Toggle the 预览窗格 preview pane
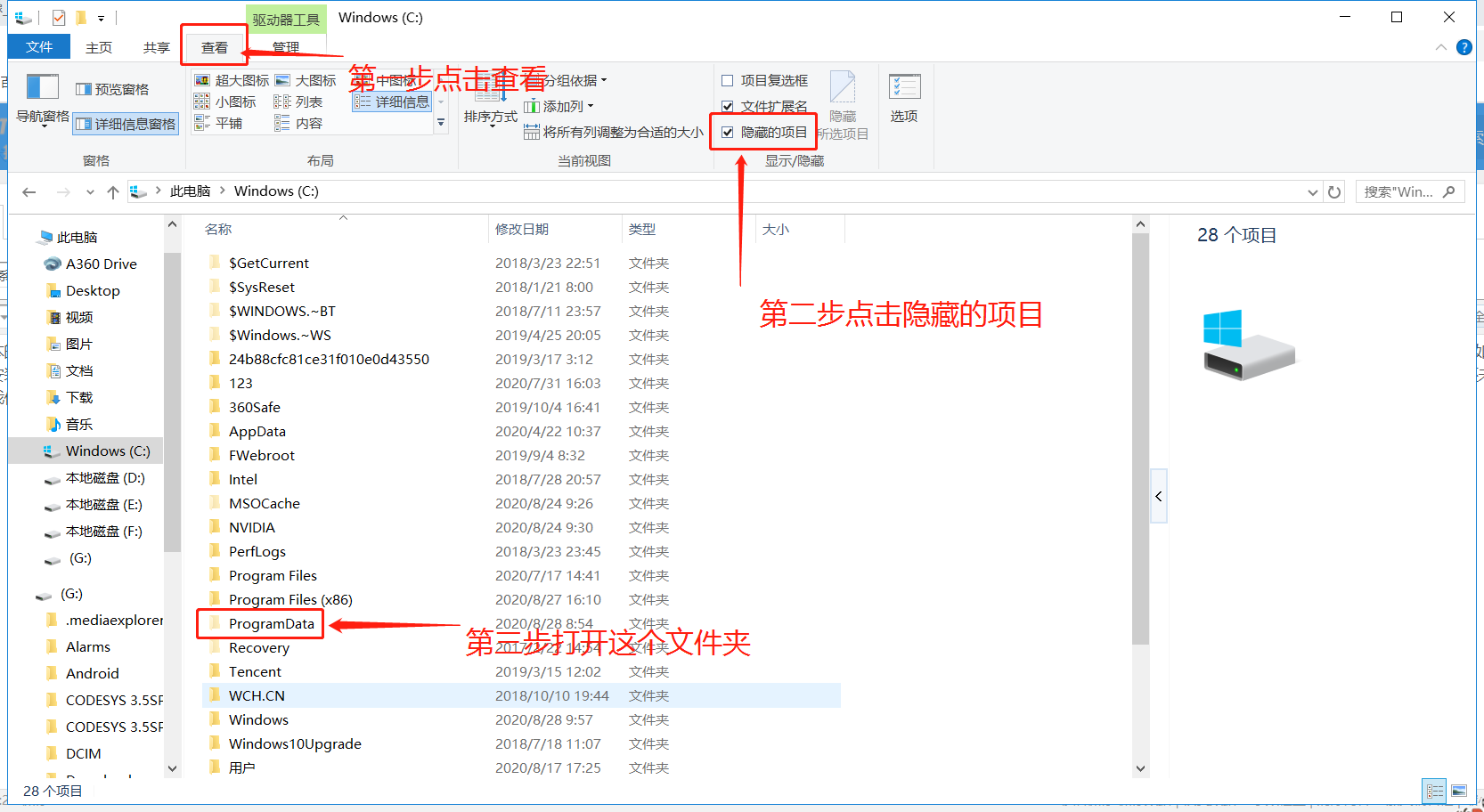 pos(113,89)
